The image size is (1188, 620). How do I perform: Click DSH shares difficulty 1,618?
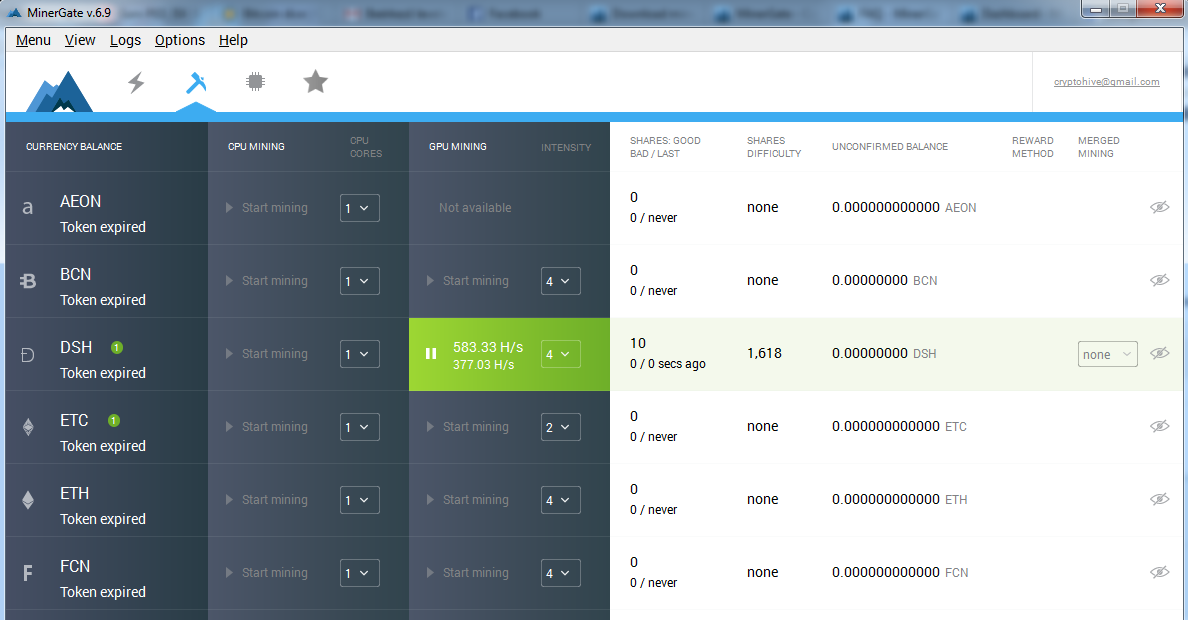click(764, 353)
